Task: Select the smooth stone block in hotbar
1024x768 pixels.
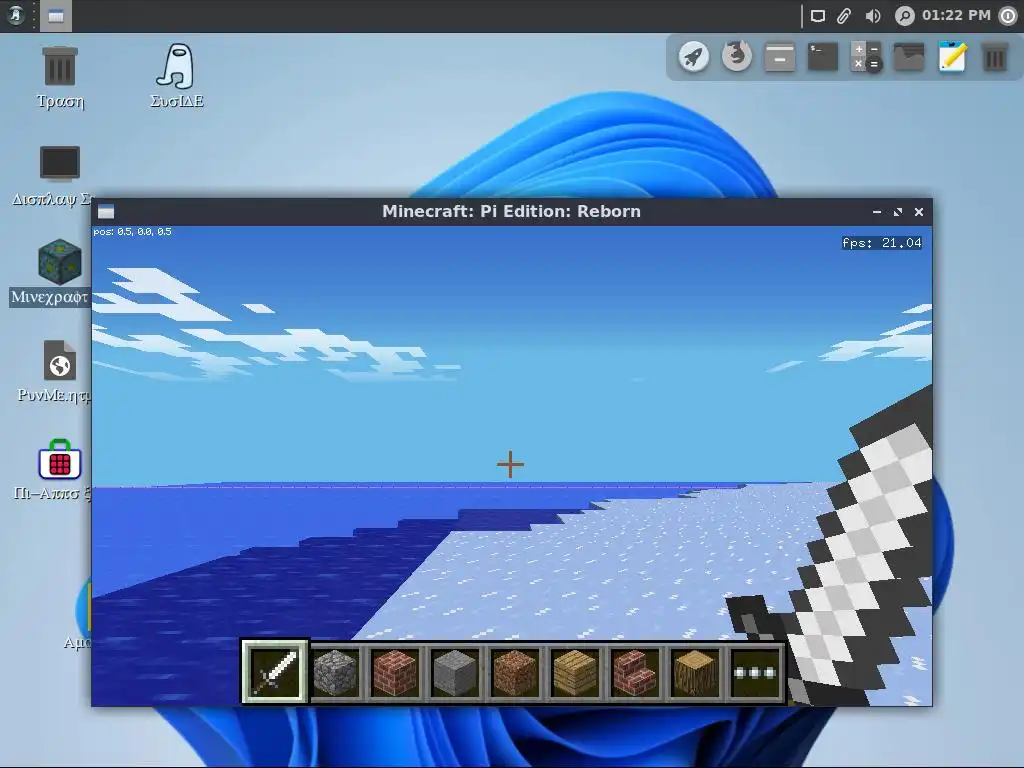Action: (455, 673)
